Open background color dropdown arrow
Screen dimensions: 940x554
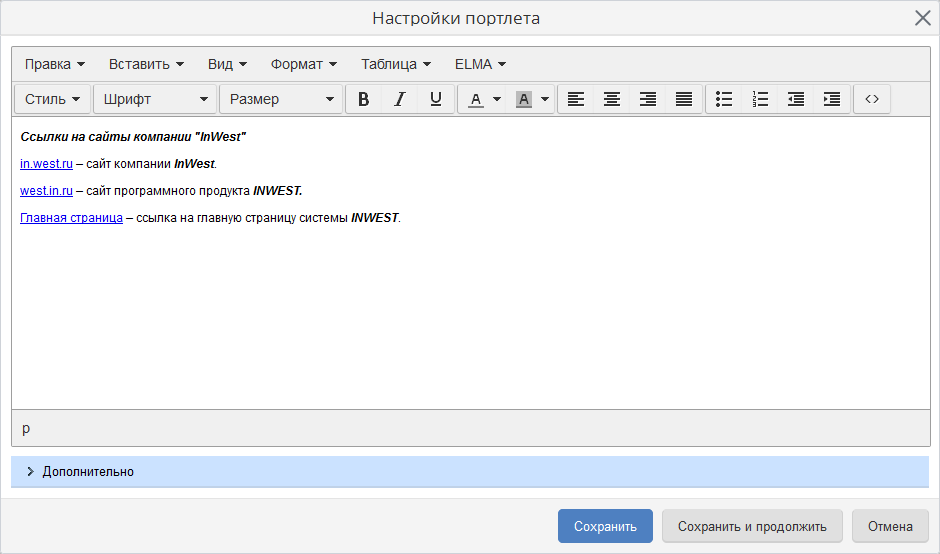[545, 99]
